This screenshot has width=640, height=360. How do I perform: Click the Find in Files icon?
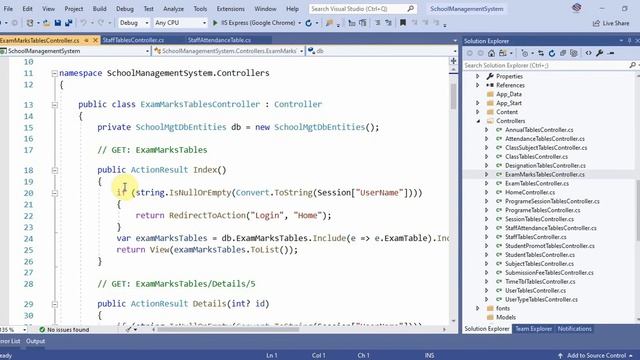(x=329, y=23)
